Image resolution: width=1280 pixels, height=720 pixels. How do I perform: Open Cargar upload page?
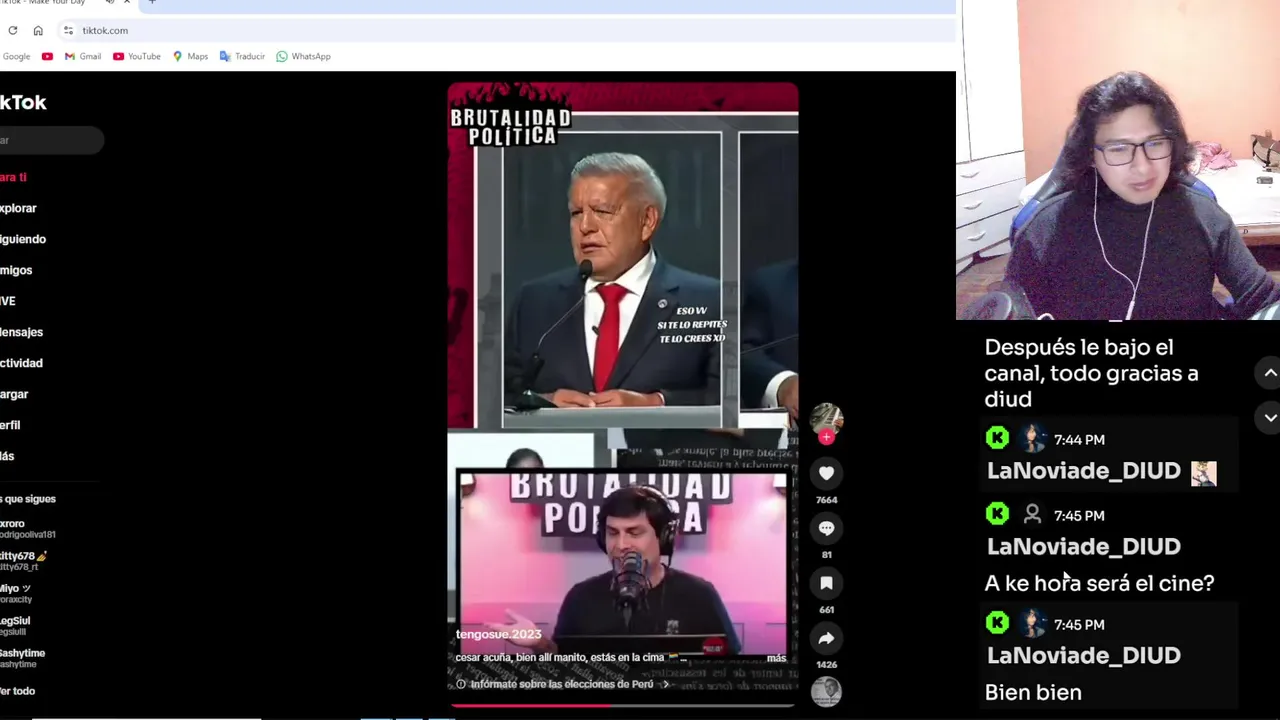tap(14, 394)
